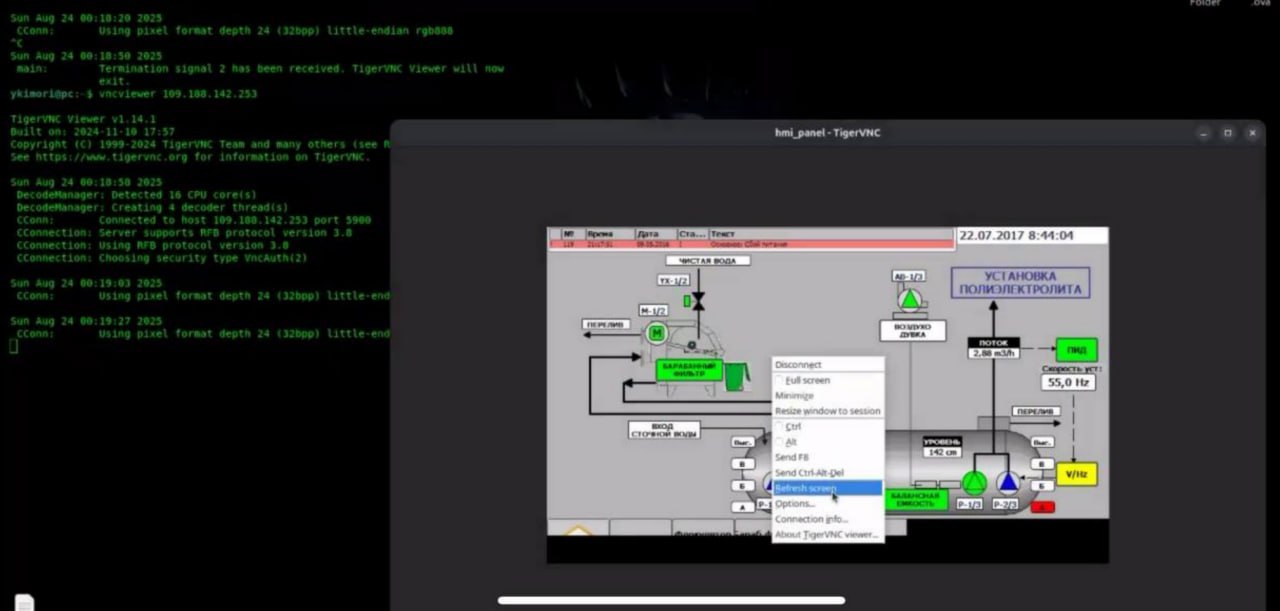Click the ПЕРЕЛИВ label below the 55,0 Hz field
The height and width of the screenshot is (611, 1280).
point(1035,411)
